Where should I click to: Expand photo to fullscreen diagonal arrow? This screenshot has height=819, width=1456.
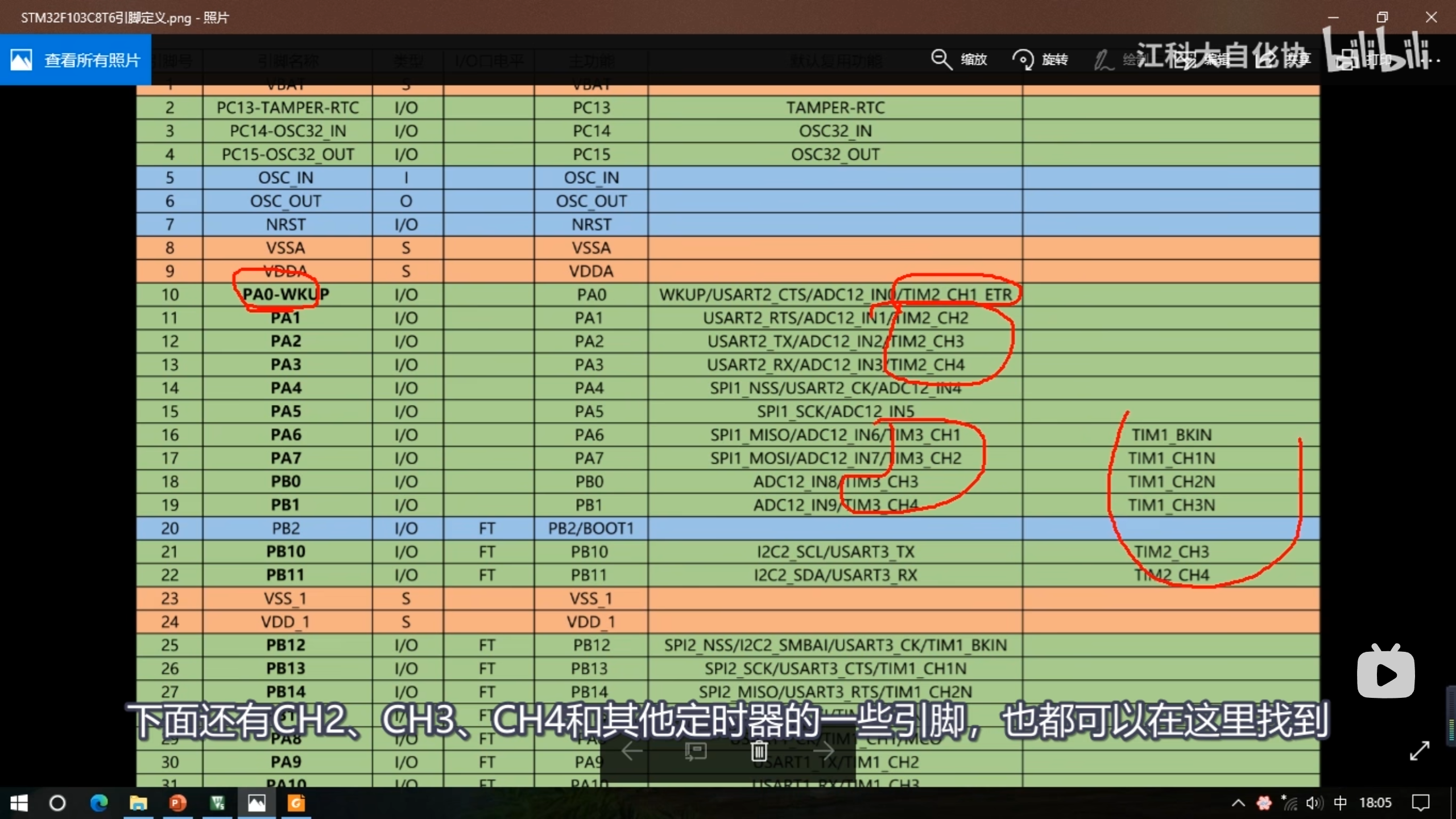click(x=1419, y=751)
